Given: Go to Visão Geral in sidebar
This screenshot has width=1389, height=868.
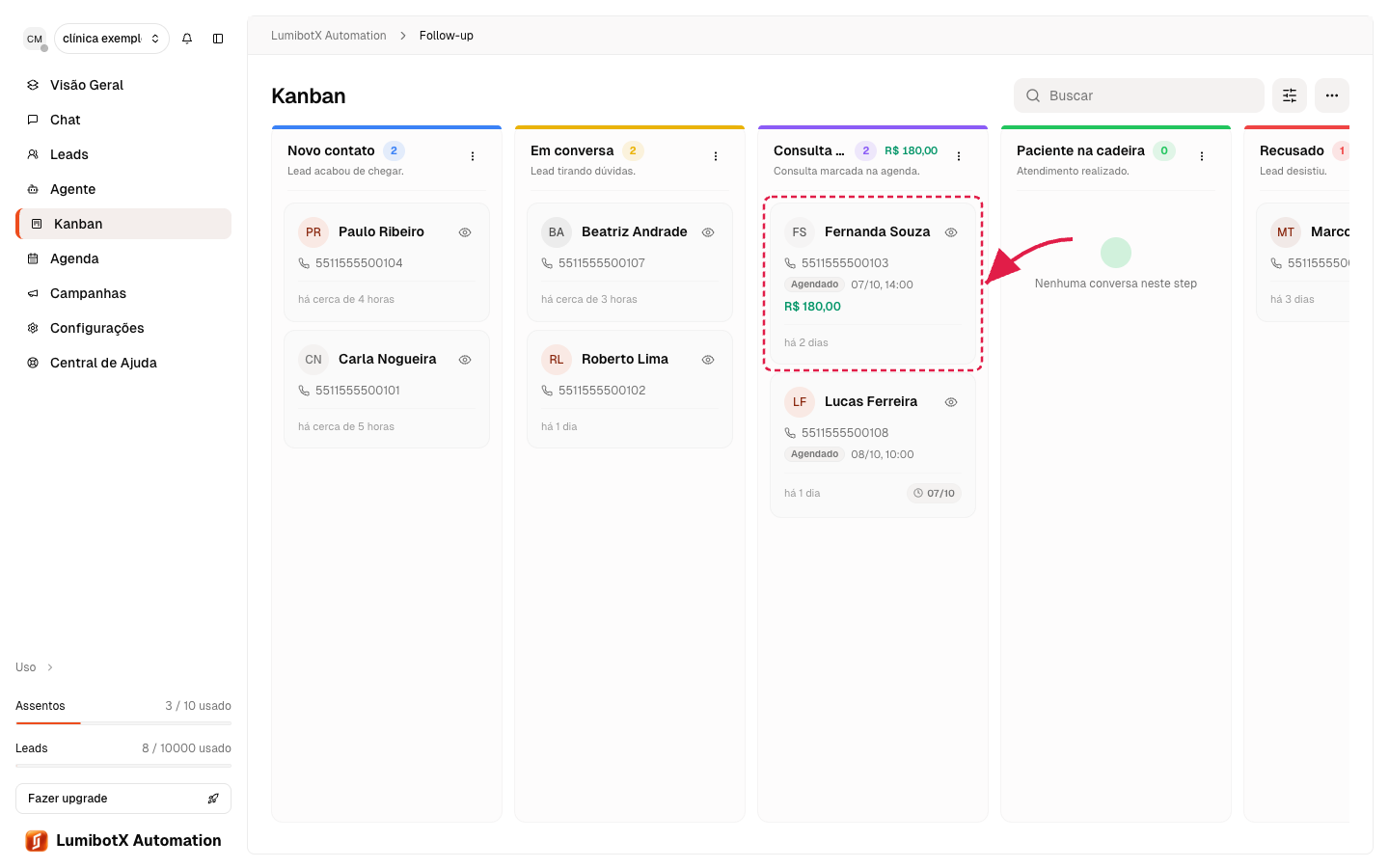Looking at the screenshot, I should 123,85.
